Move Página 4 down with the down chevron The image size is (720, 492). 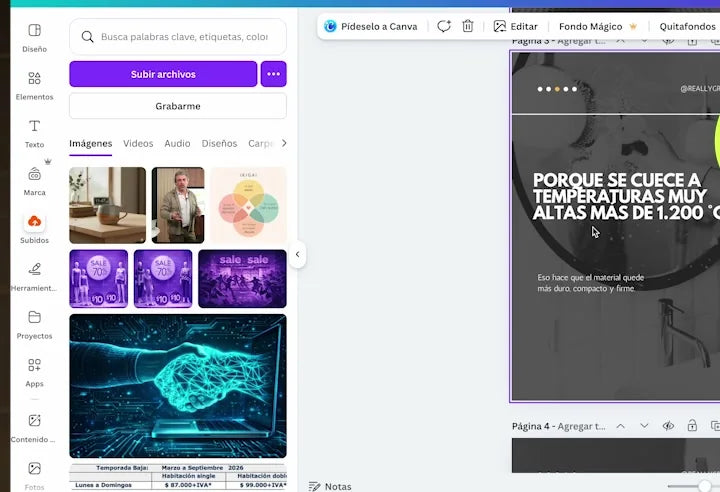(644, 426)
